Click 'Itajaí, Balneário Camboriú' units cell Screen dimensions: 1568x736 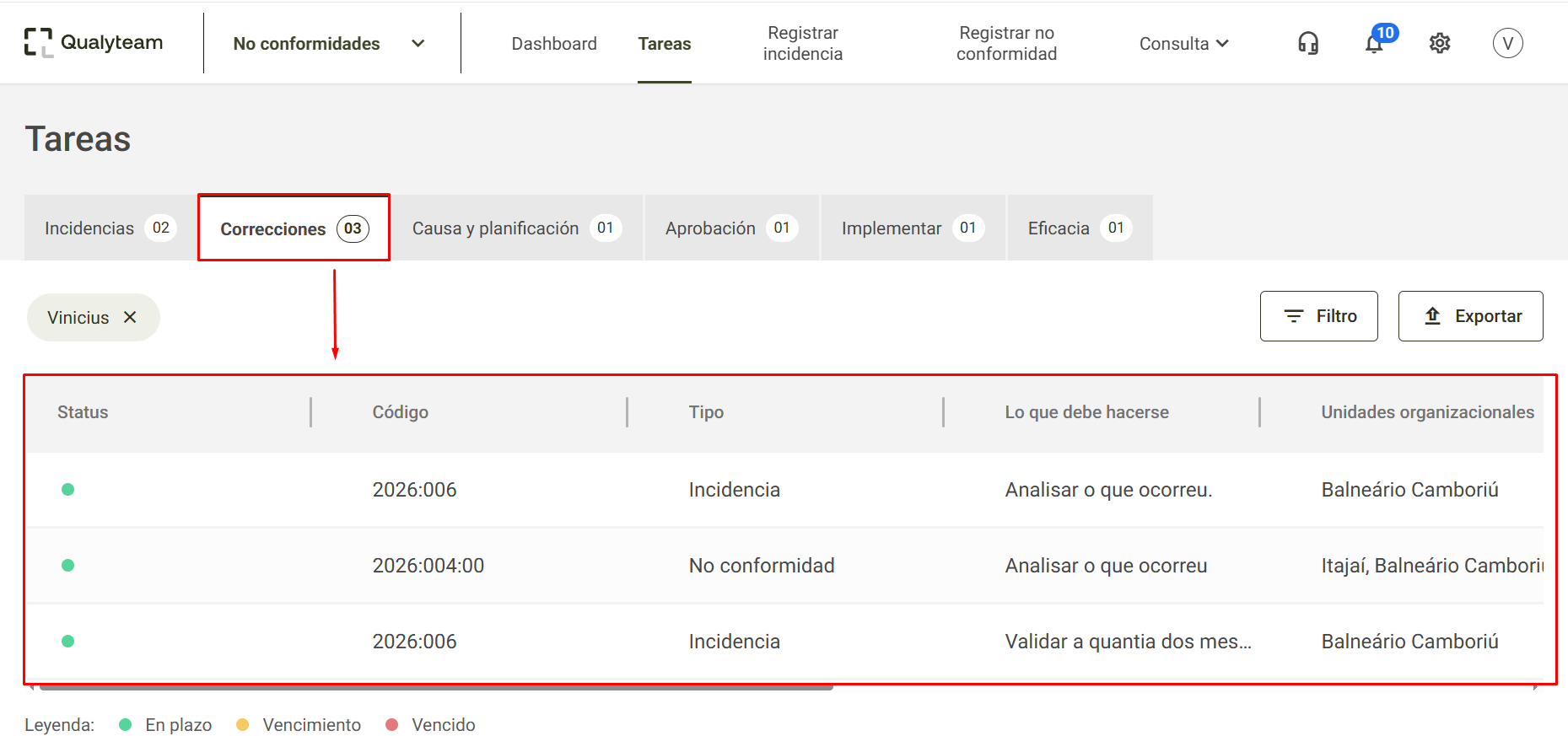1432,566
